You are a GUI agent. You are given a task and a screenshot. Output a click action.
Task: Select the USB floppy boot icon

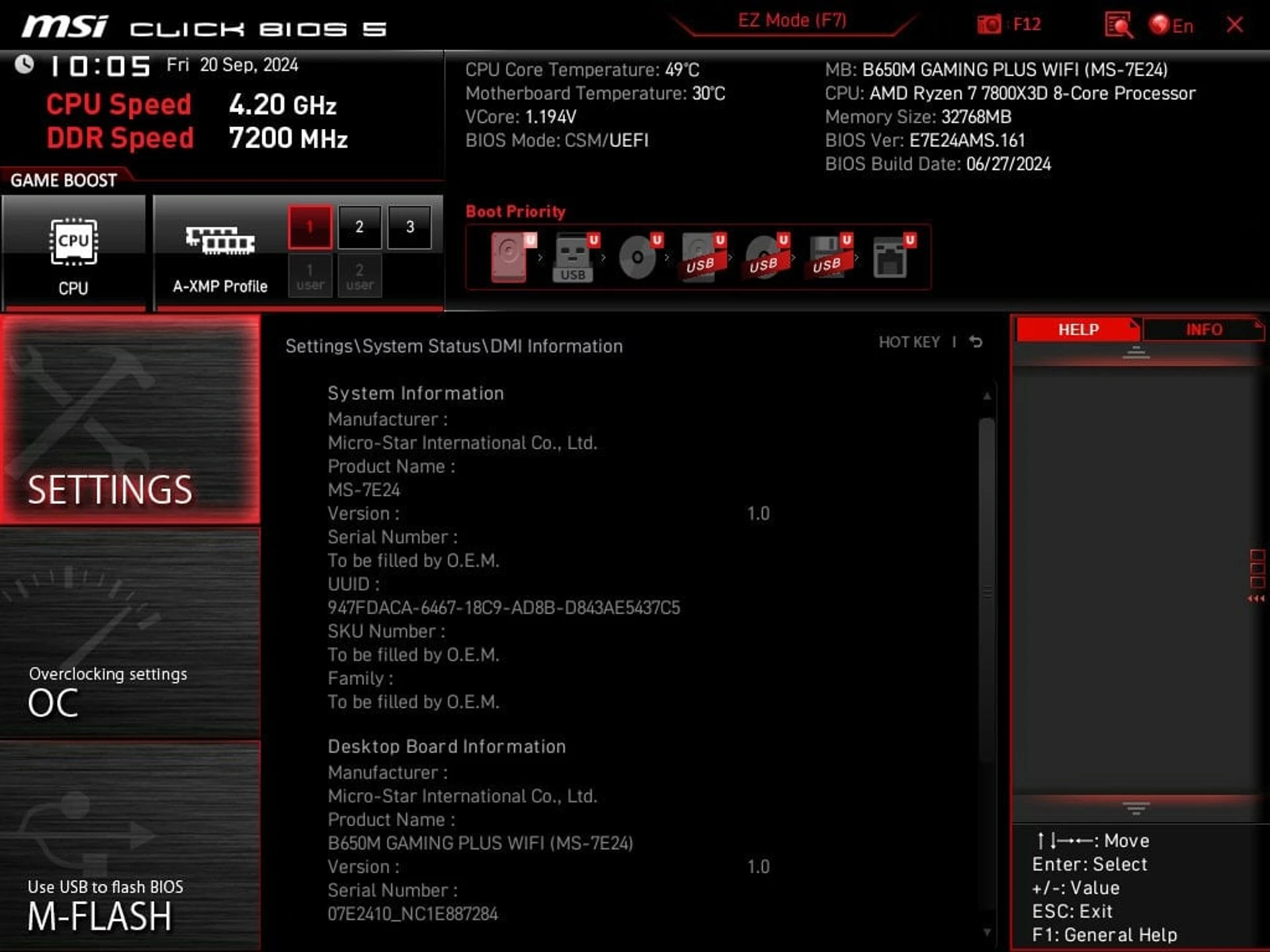[829, 257]
